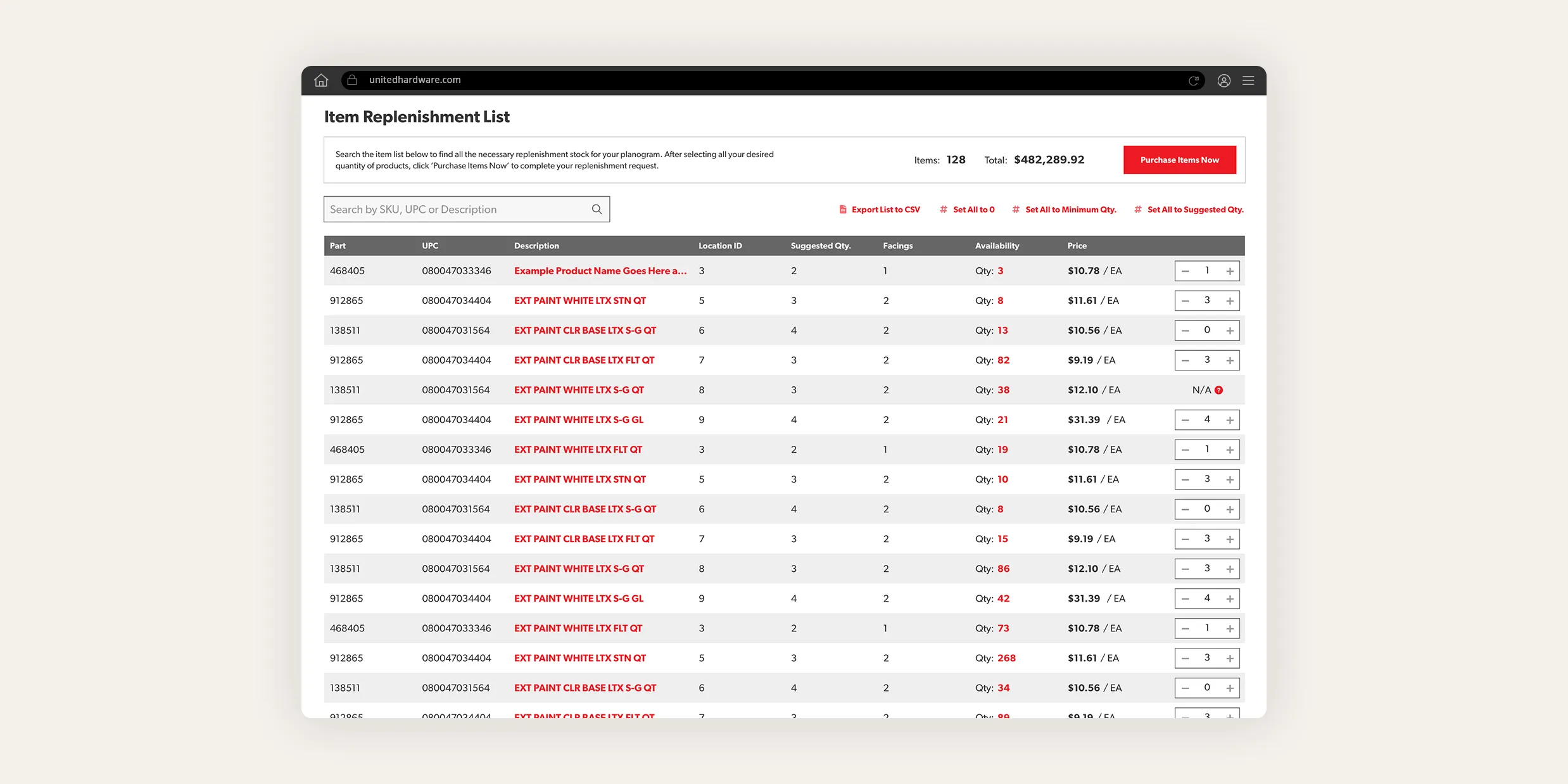Image resolution: width=1568 pixels, height=784 pixels.
Task: Decrease quantity in the Qty: 13 row
Action: pos(1185,331)
